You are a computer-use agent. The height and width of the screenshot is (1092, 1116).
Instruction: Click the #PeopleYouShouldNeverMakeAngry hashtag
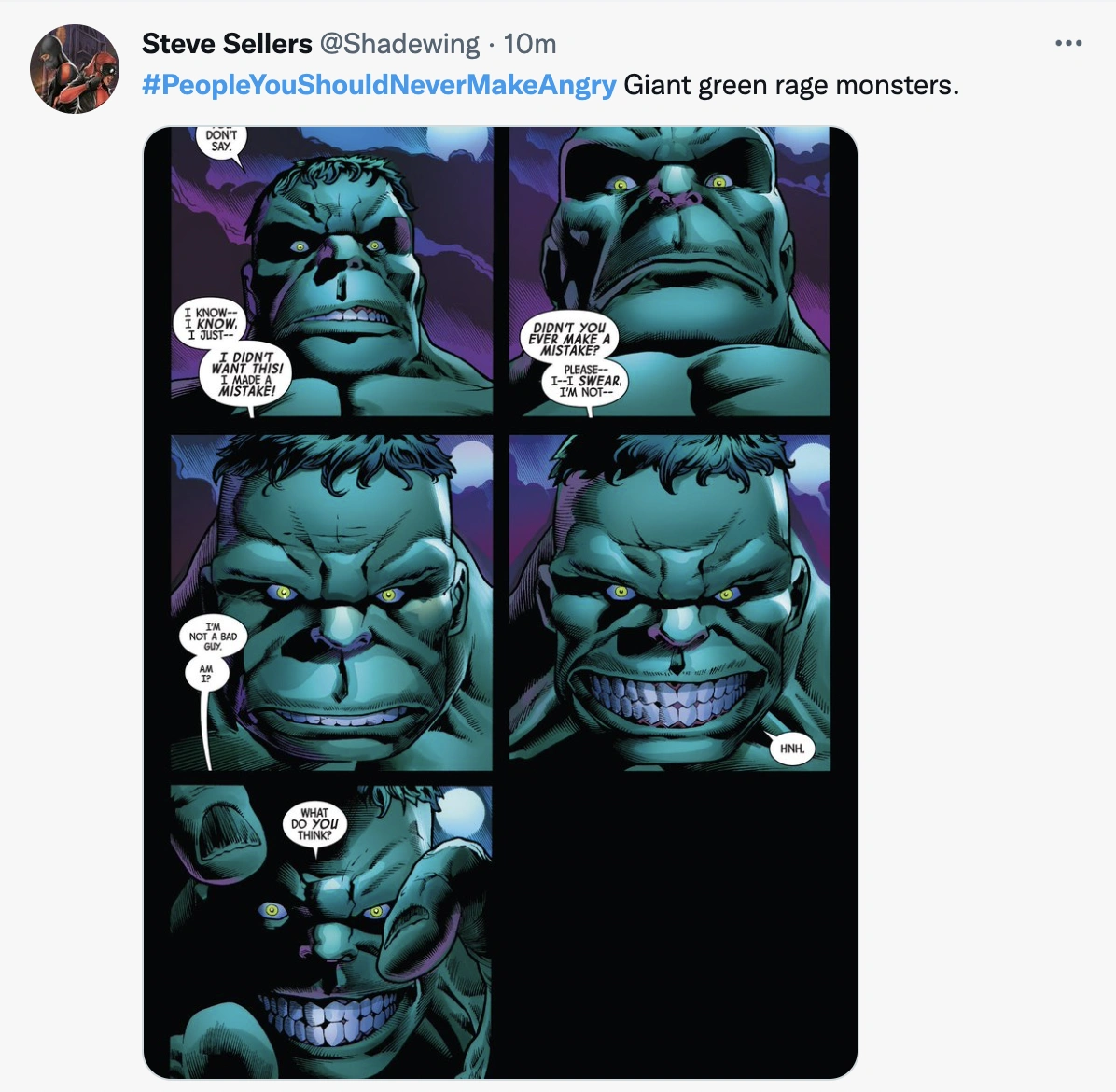click(379, 85)
